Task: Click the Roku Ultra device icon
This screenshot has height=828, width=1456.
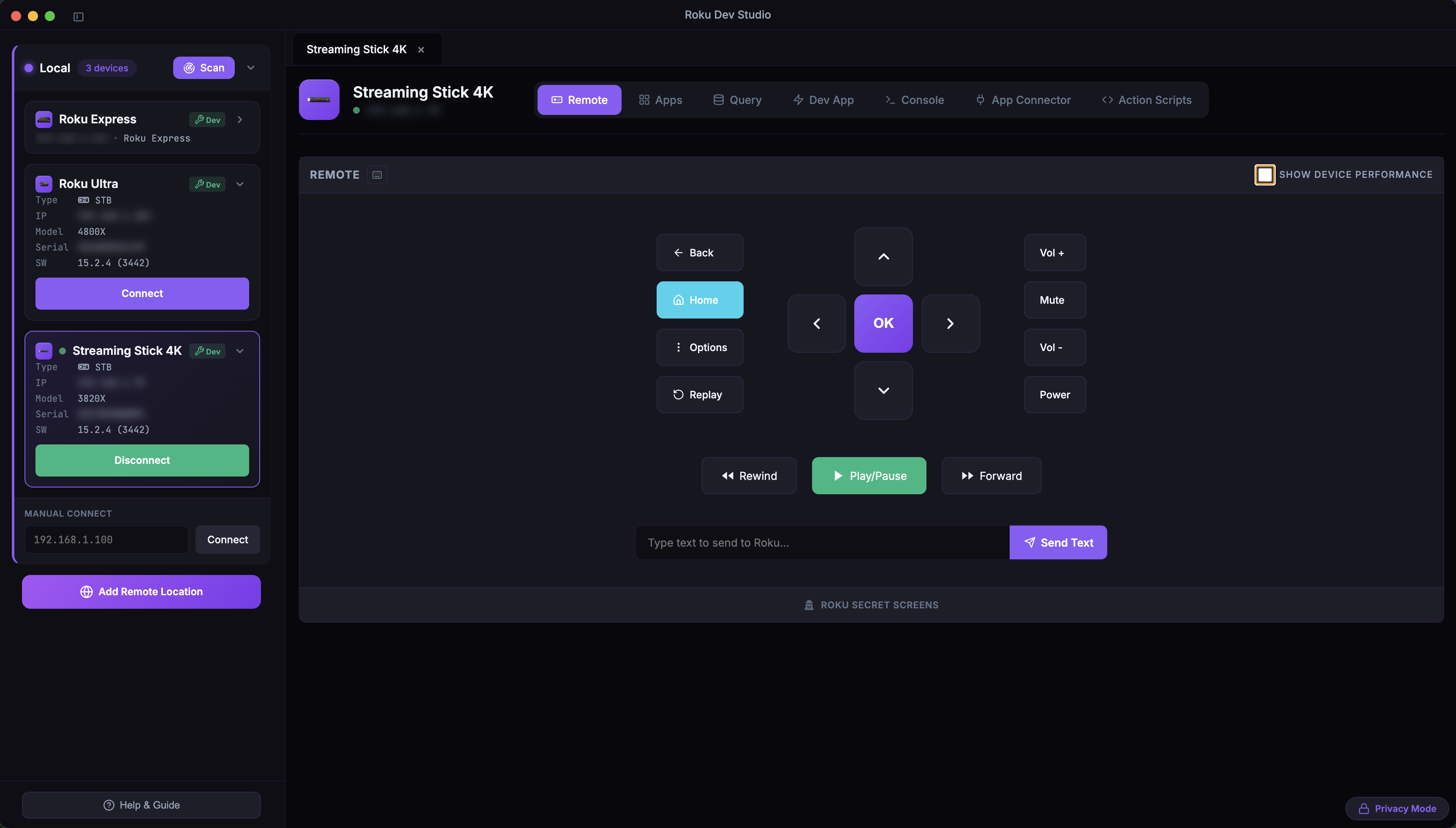Action: tap(44, 184)
